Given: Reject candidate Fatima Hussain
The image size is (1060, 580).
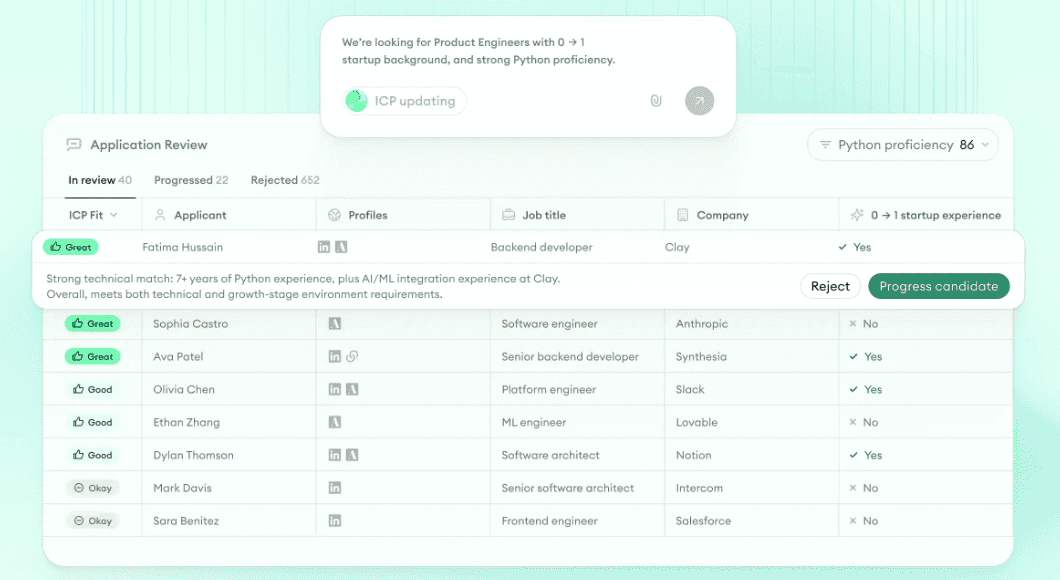Looking at the screenshot, I should coord(830,286).
